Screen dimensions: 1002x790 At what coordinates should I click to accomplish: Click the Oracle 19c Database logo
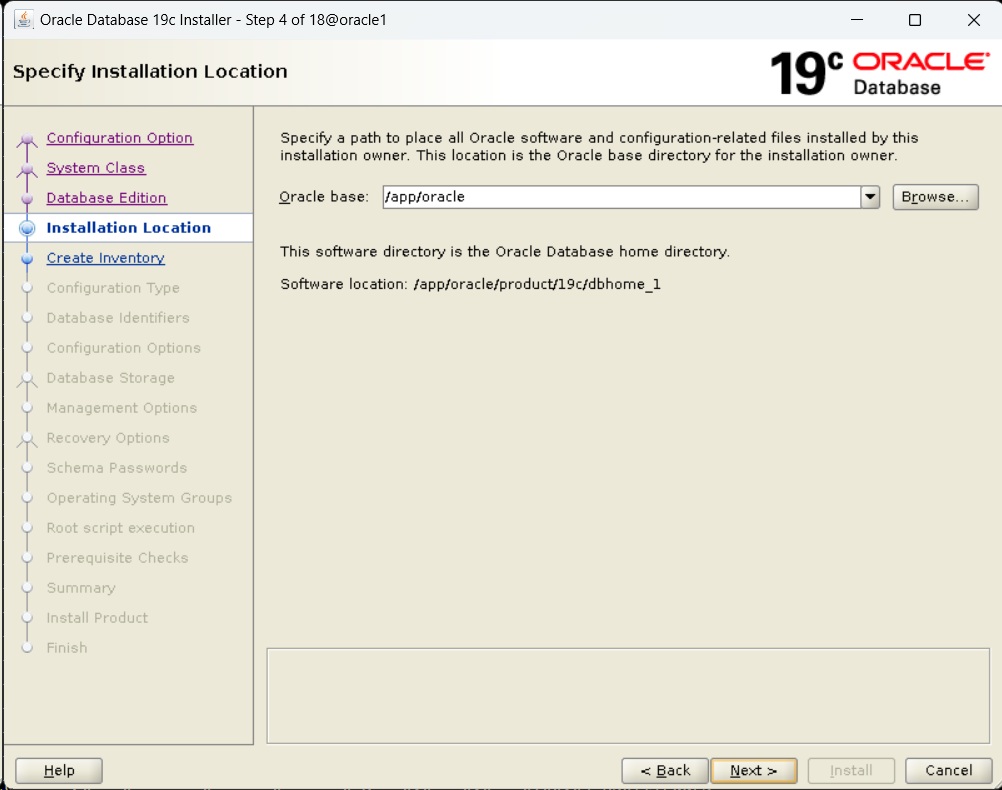(878, 73)
